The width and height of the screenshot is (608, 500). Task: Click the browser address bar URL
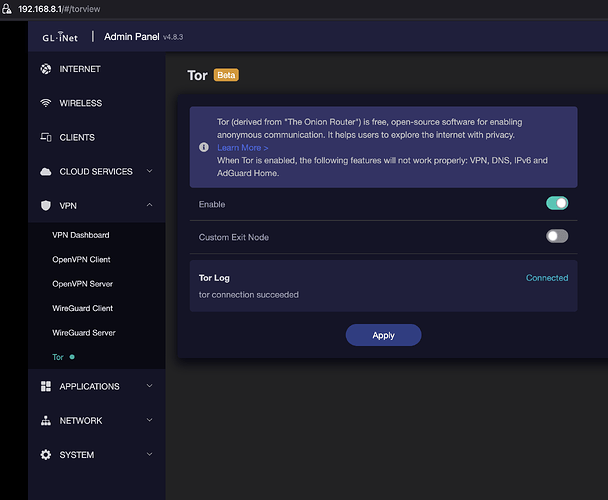[59, 9]
